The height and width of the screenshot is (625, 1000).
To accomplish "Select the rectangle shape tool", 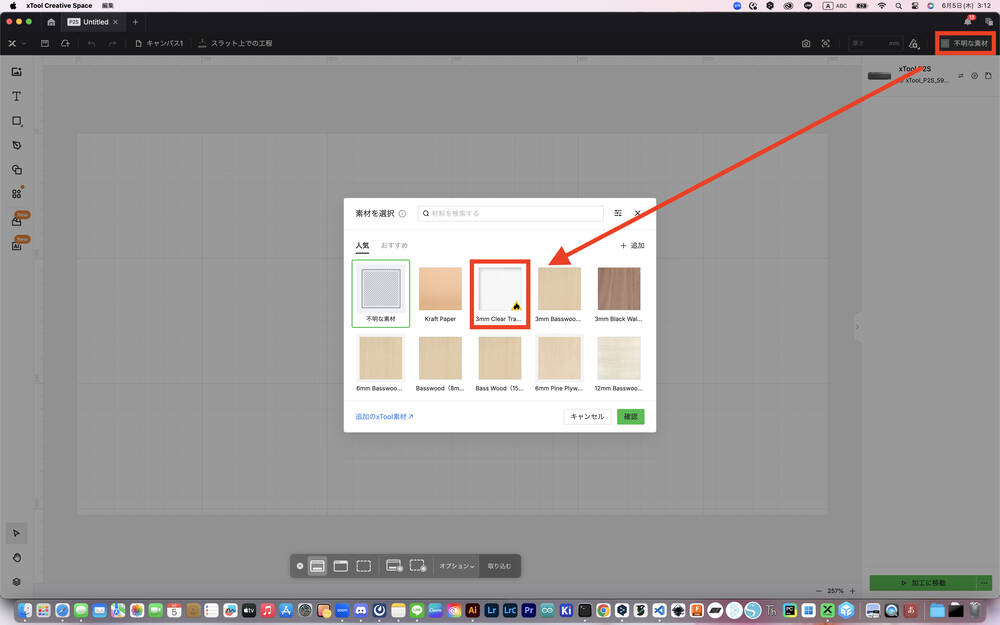I will point(17,121).
